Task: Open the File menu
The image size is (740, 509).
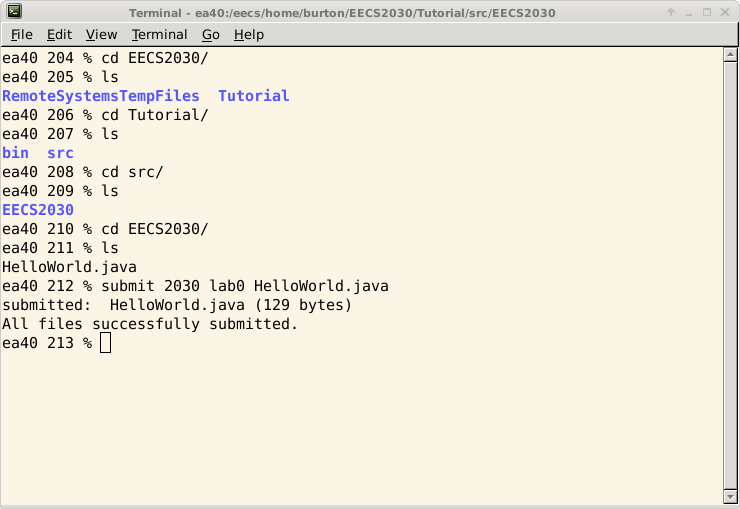Action: pyautogui.click(x=22, y=34)
